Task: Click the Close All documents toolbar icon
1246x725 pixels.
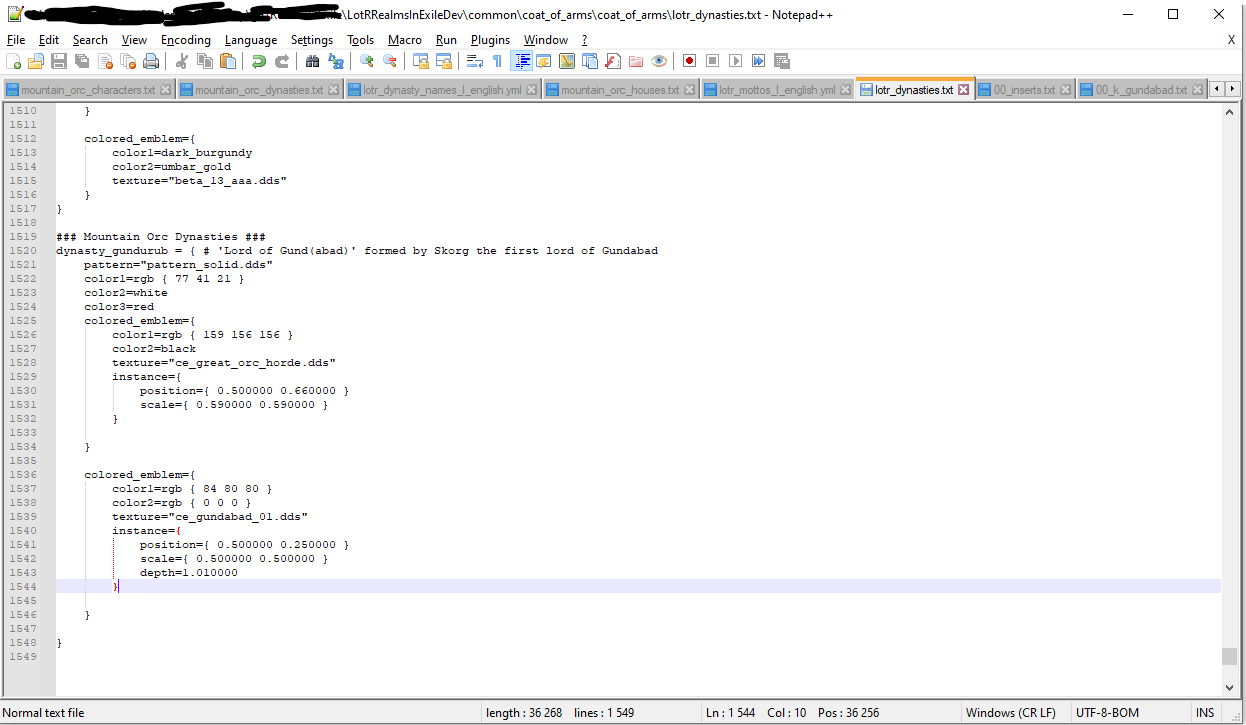Action: coord(128,61)
